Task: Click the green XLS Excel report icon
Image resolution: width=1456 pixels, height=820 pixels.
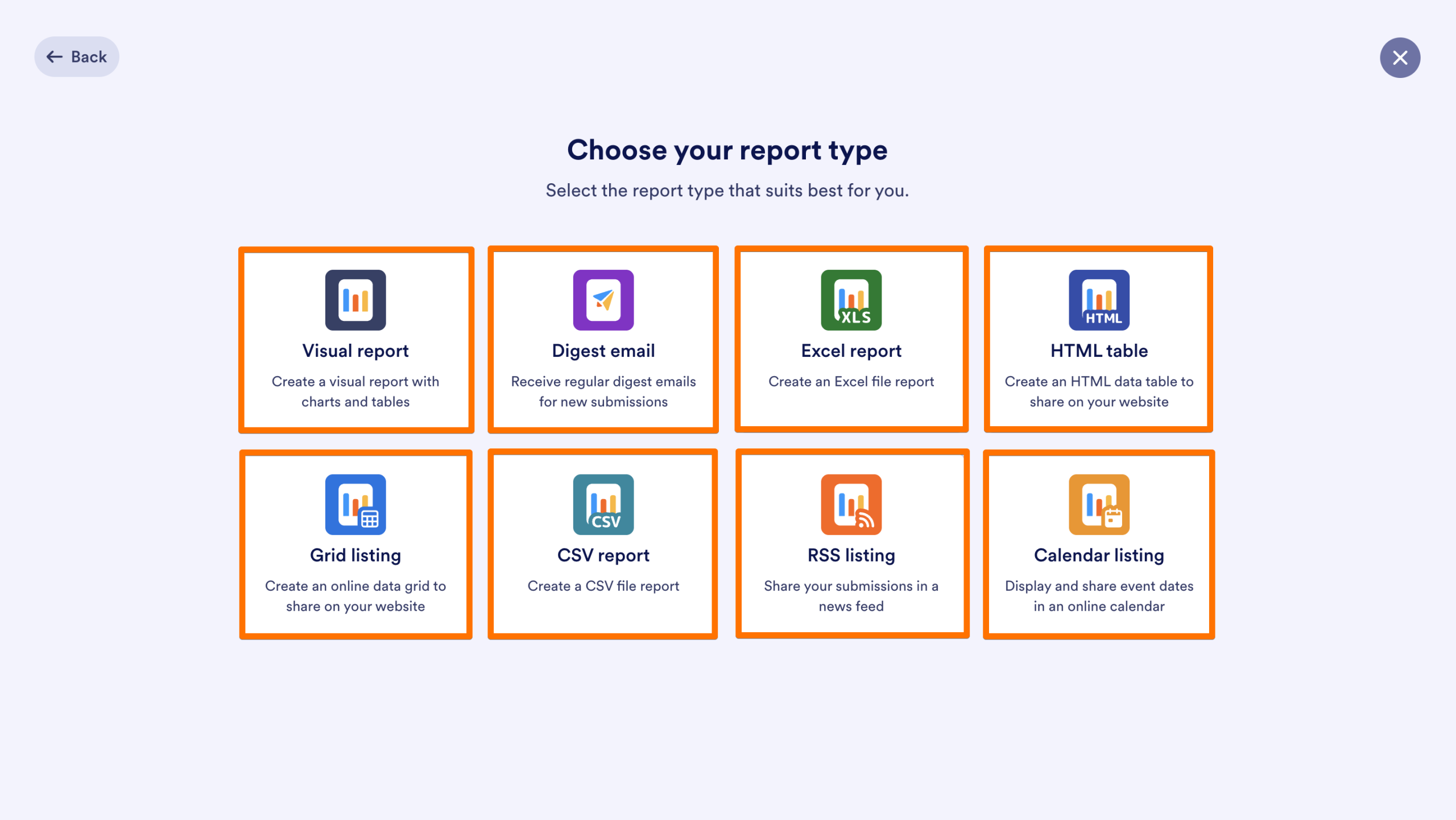Action: pyautogui.click(x=851, y=300)
